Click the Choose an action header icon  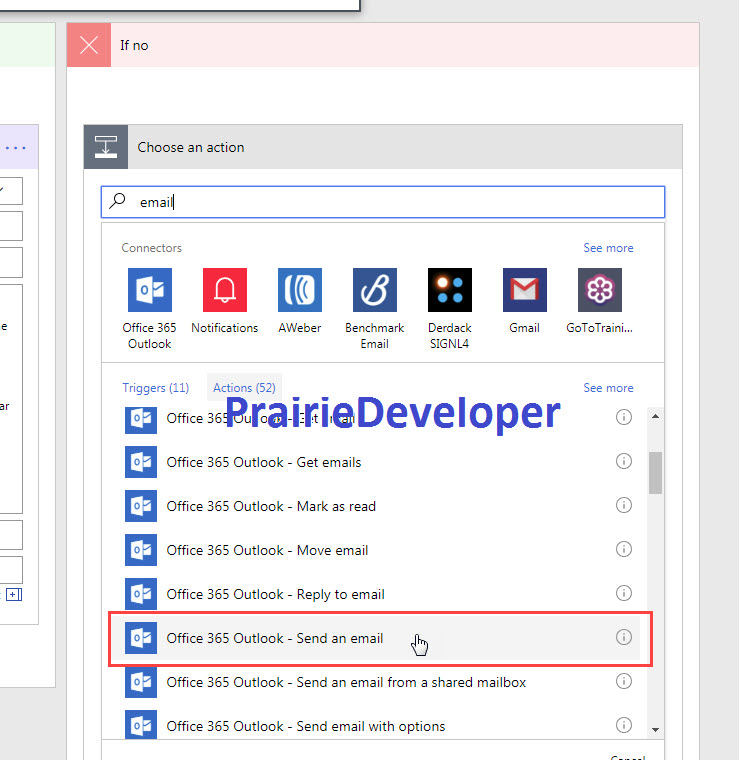[106, 147]
